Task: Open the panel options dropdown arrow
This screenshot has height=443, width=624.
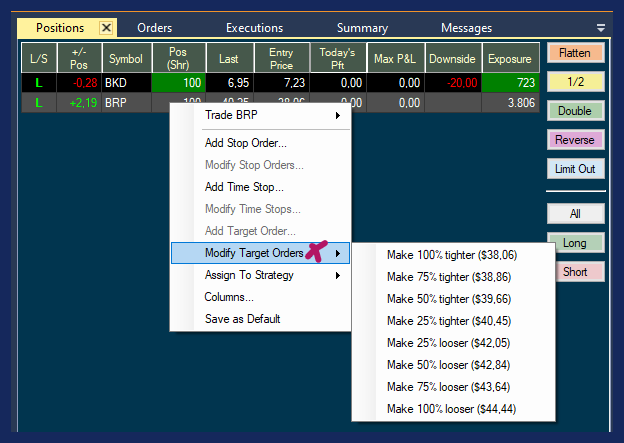Action: coord(601,28)
